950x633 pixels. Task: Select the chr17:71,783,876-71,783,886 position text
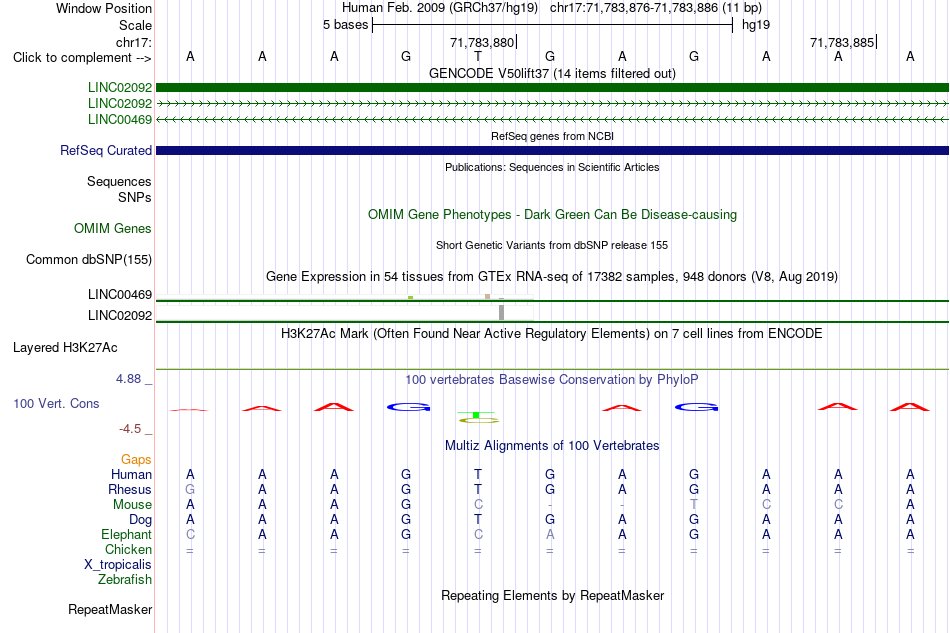(656, 8)
